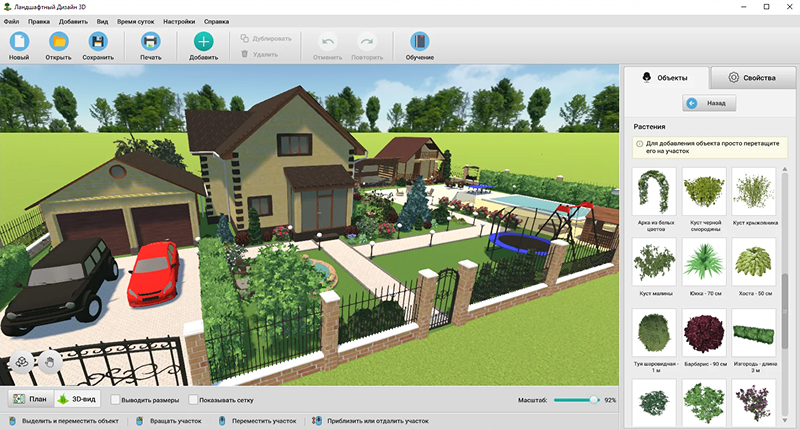Click the Дублировать toolbar item

(x=266, y=39)
